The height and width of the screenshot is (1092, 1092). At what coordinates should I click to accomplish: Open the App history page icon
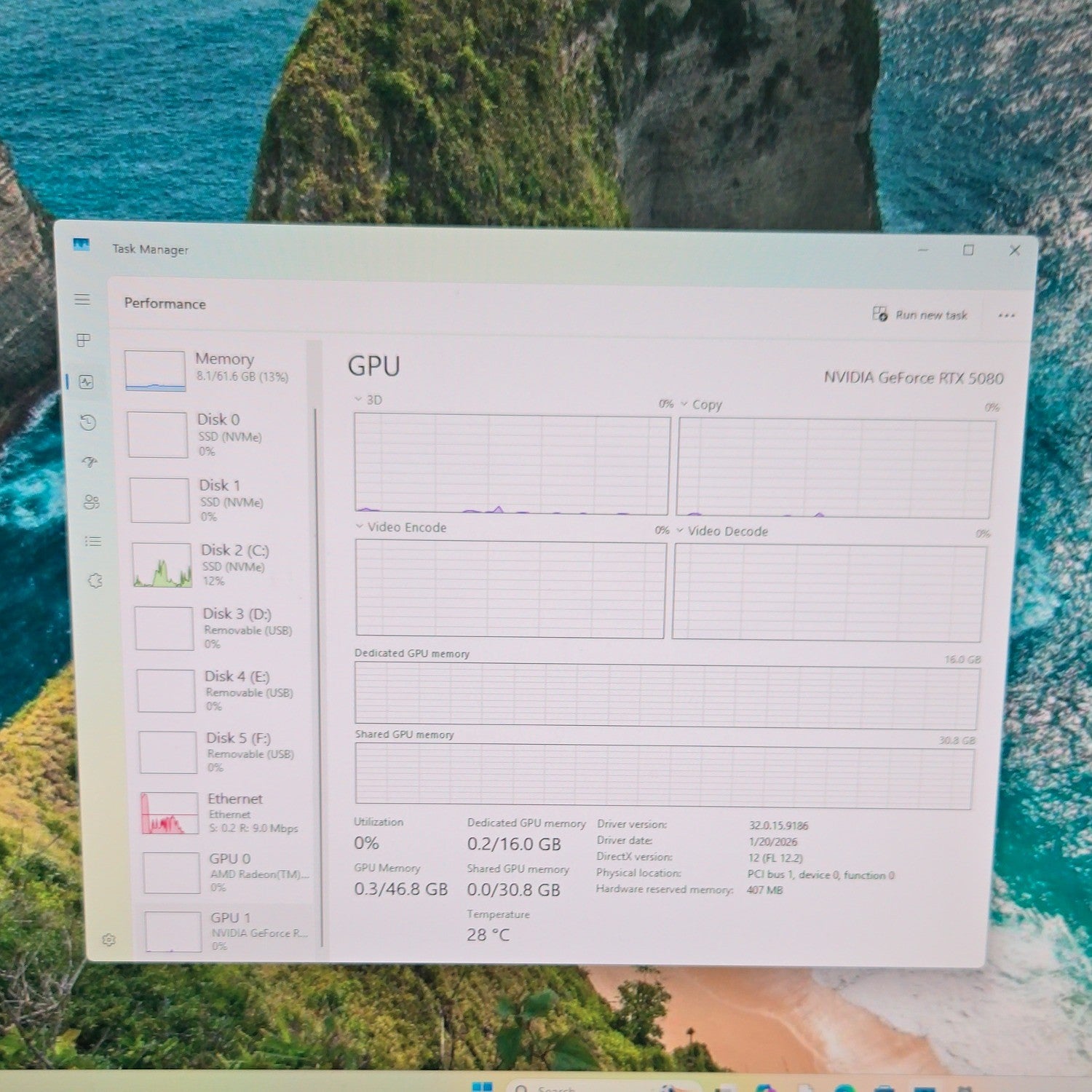[x=88, y=422]
